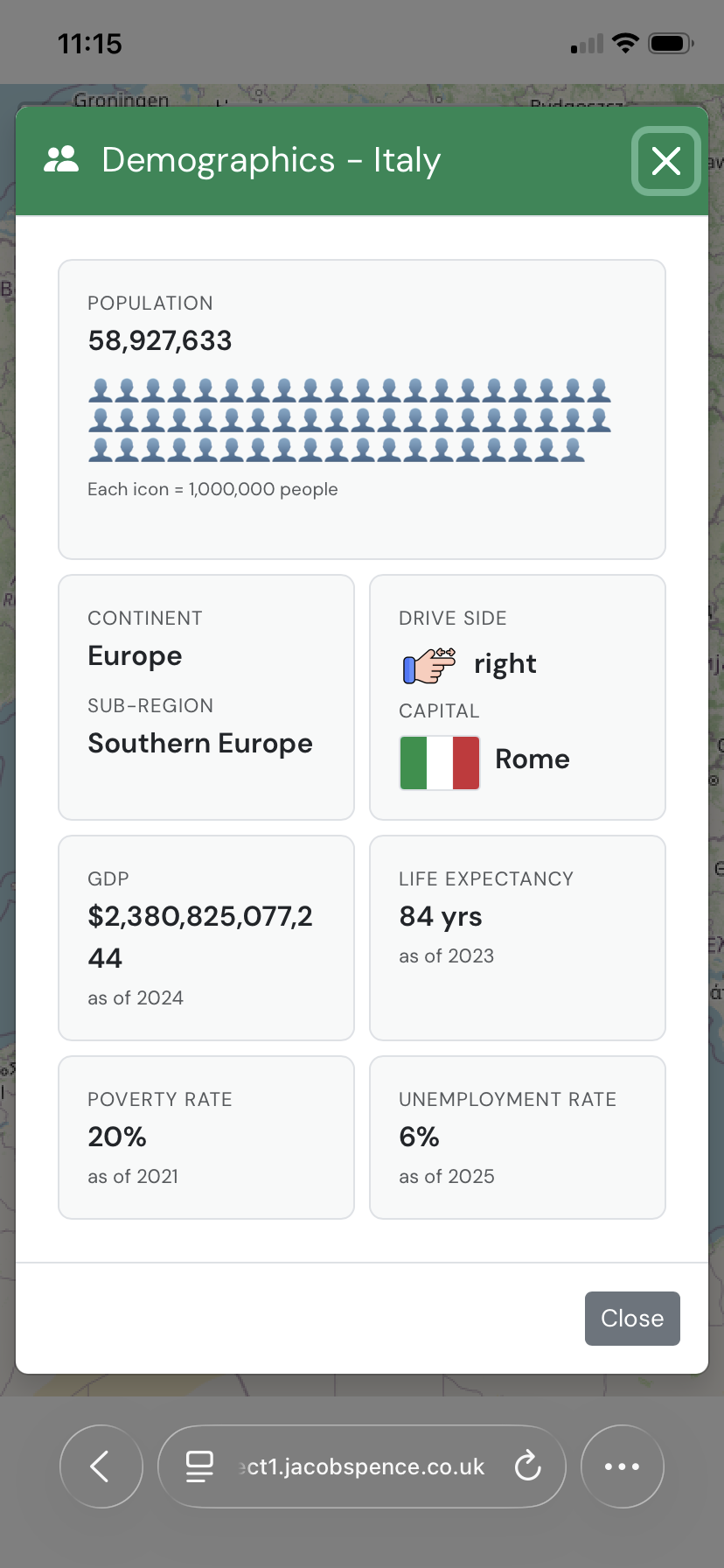Click the POVERTY RATE 20% card
This screenshot has height=1568, width=724.
coord(205,1137)
